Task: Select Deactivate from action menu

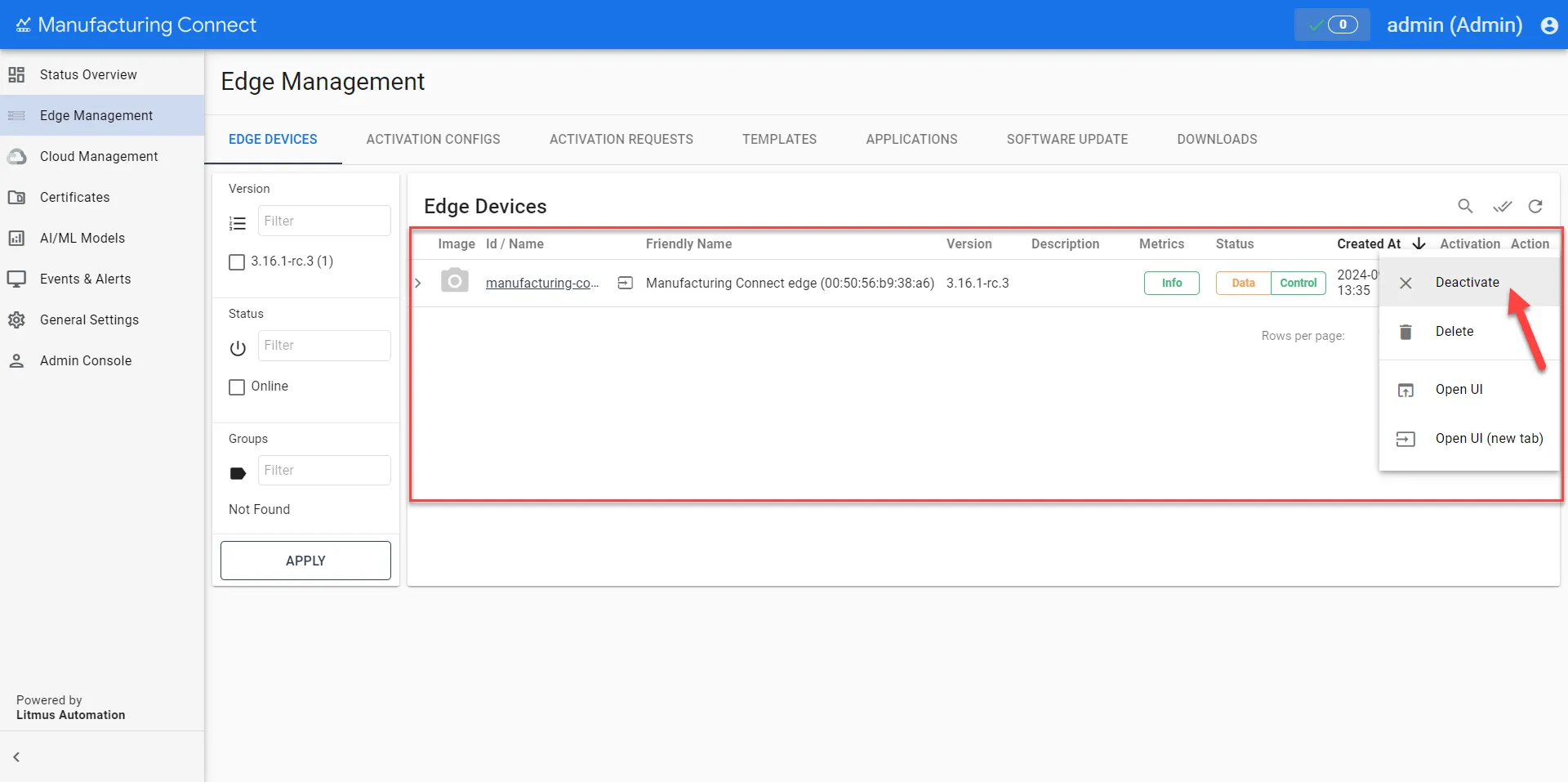Action: [x=1469, y=282]
